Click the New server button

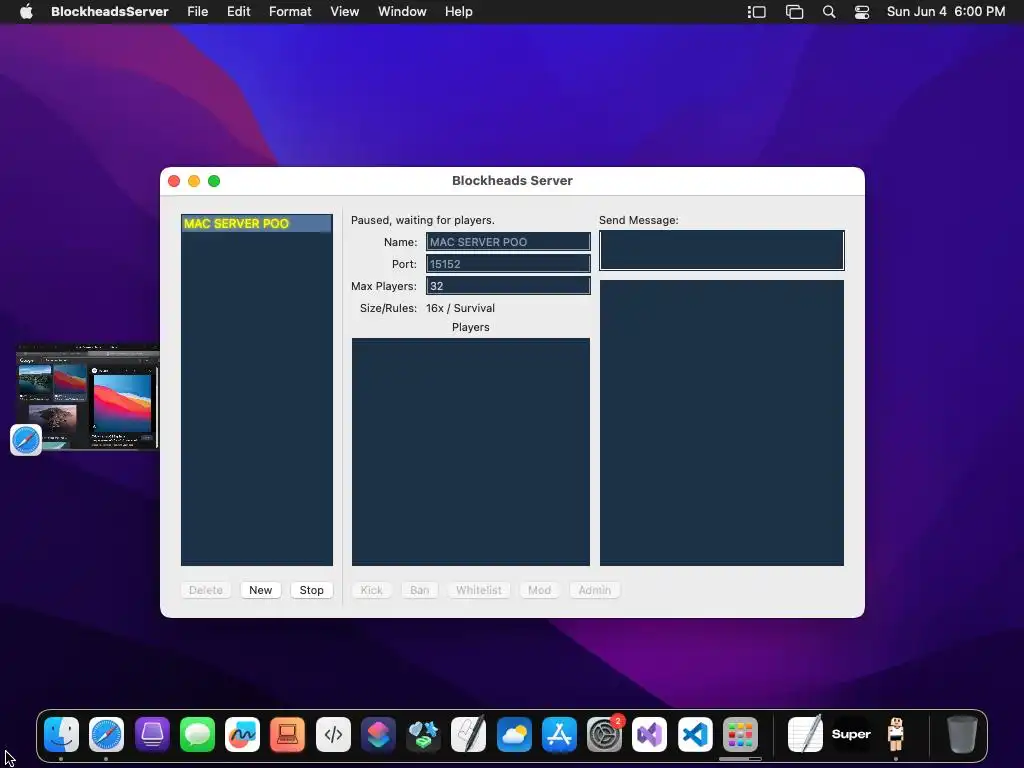pos(261,590)
